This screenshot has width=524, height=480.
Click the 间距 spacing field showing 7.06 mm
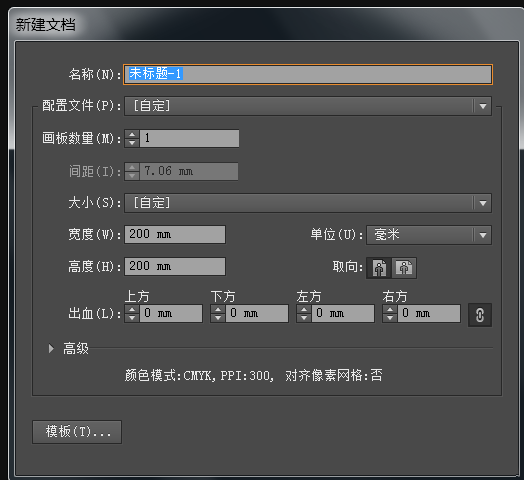189,171
